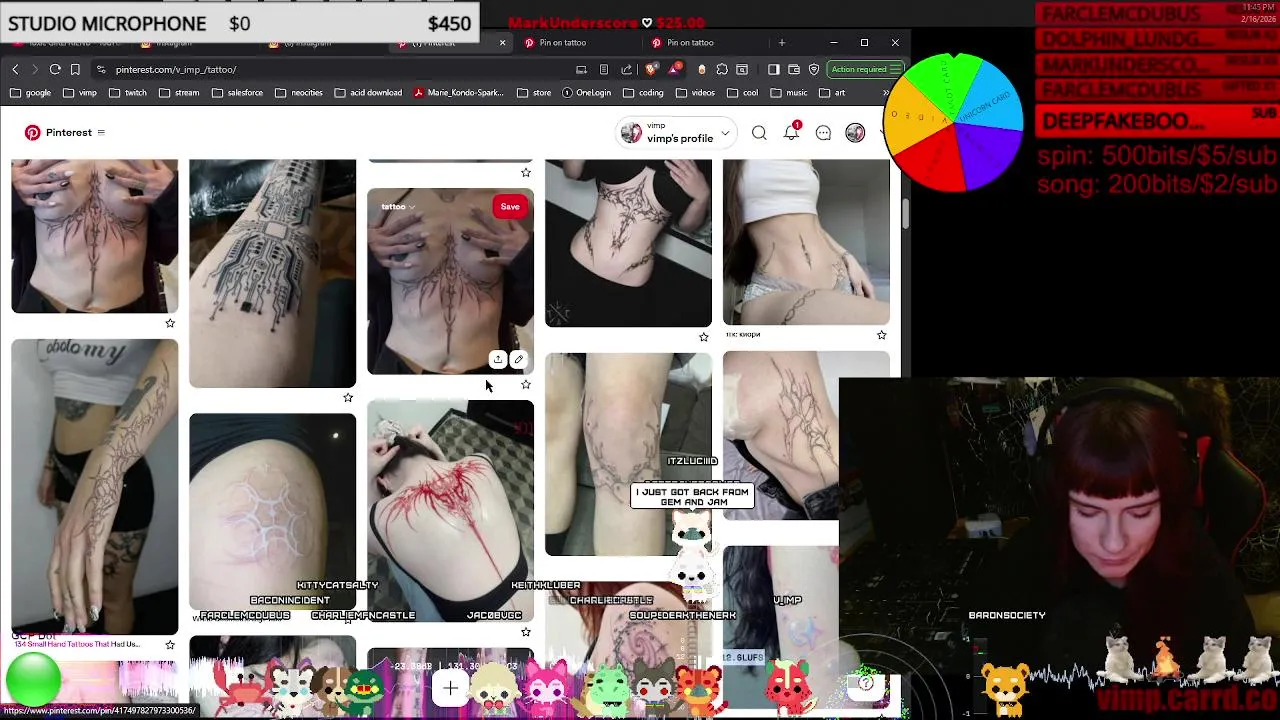Open the salesforce bookmark folder
1280x720 pixels.
(237, 92)
